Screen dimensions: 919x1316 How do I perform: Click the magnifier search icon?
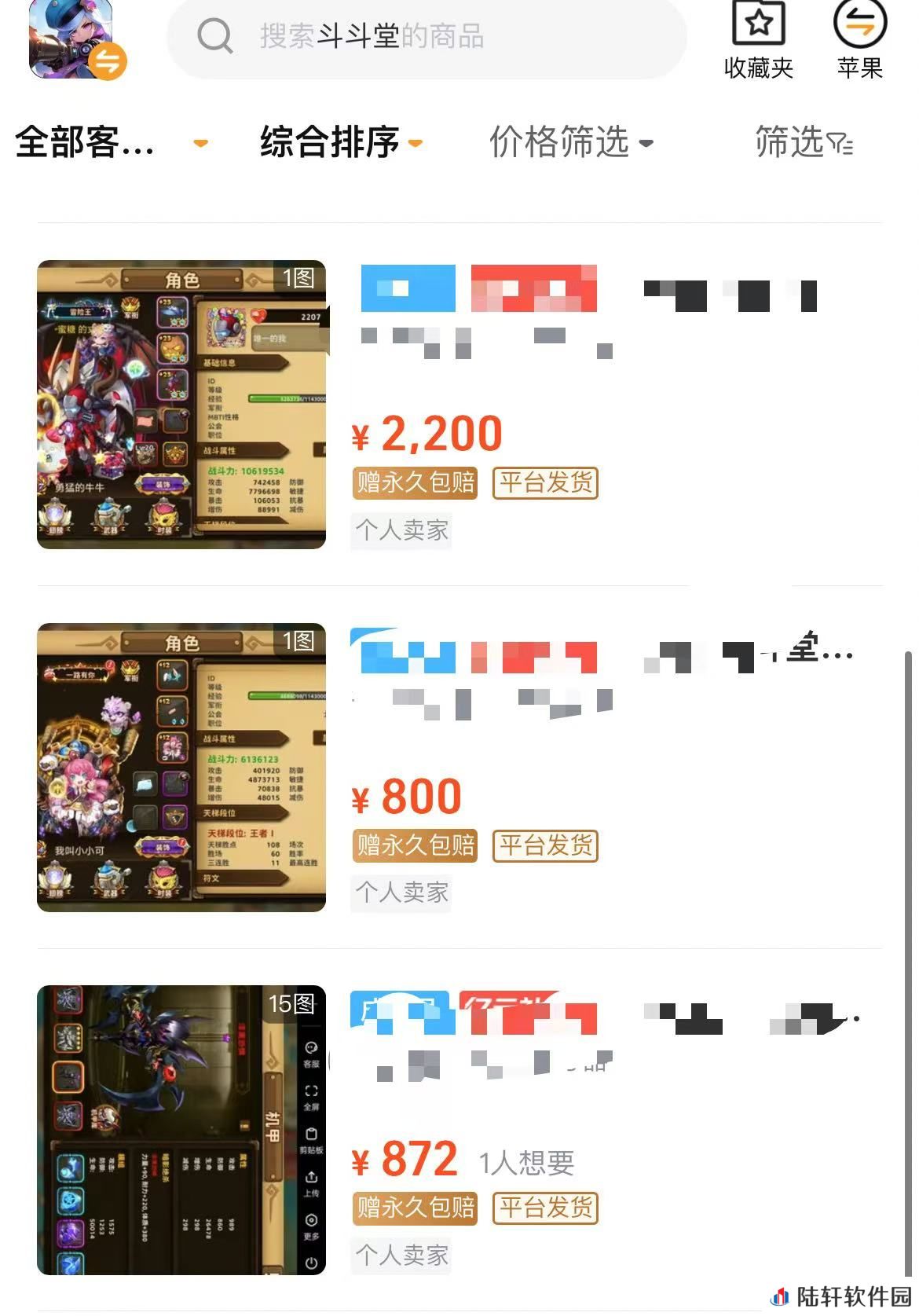click(214, 35)
